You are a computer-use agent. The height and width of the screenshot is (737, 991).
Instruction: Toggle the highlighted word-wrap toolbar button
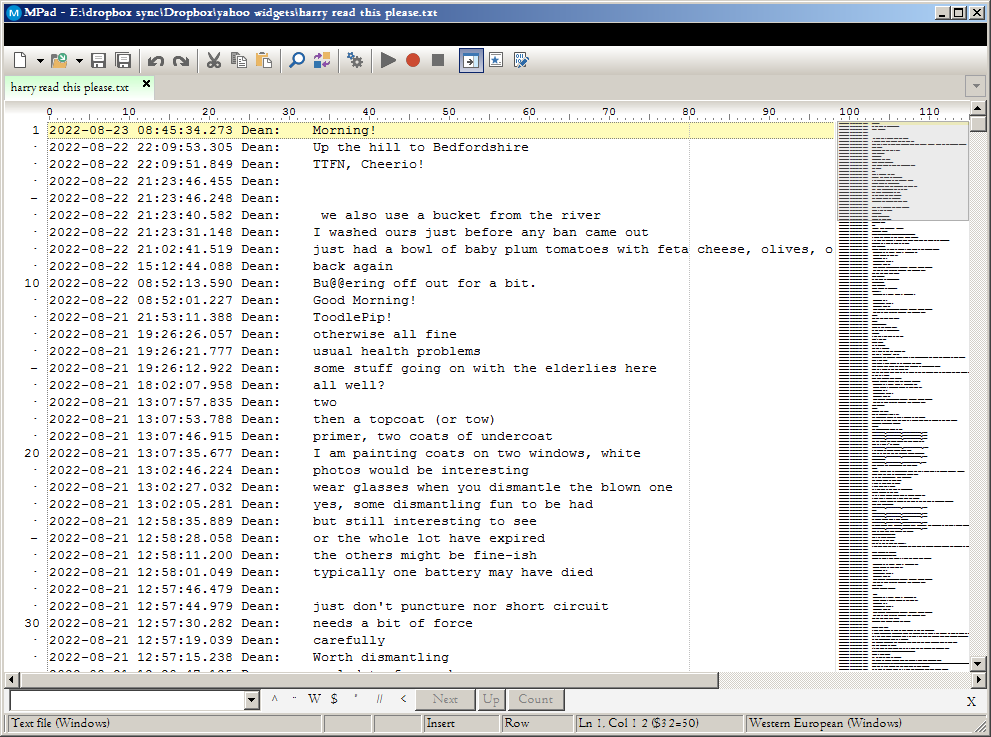tap(471, 61)
